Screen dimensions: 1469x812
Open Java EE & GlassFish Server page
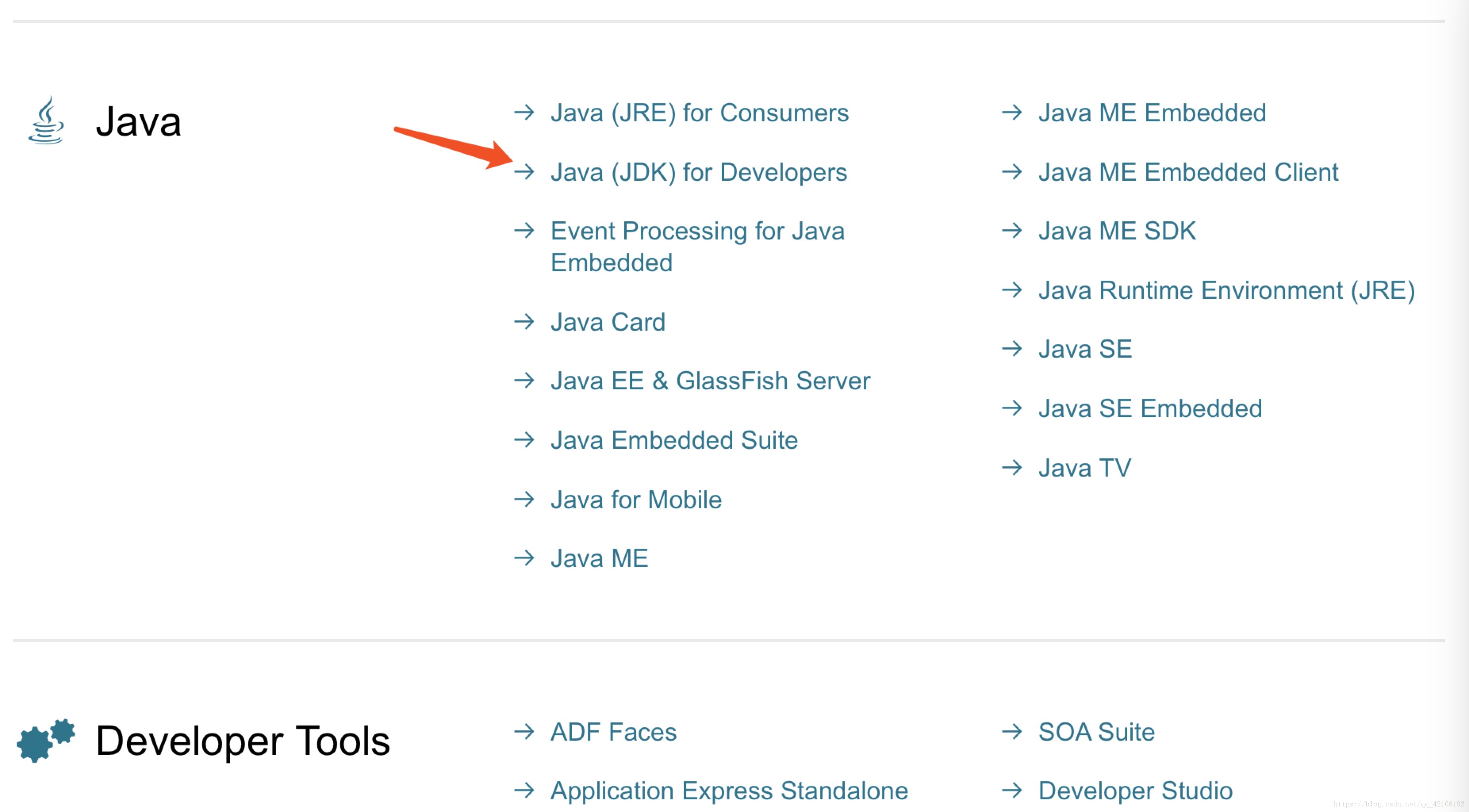coord(710,381)
